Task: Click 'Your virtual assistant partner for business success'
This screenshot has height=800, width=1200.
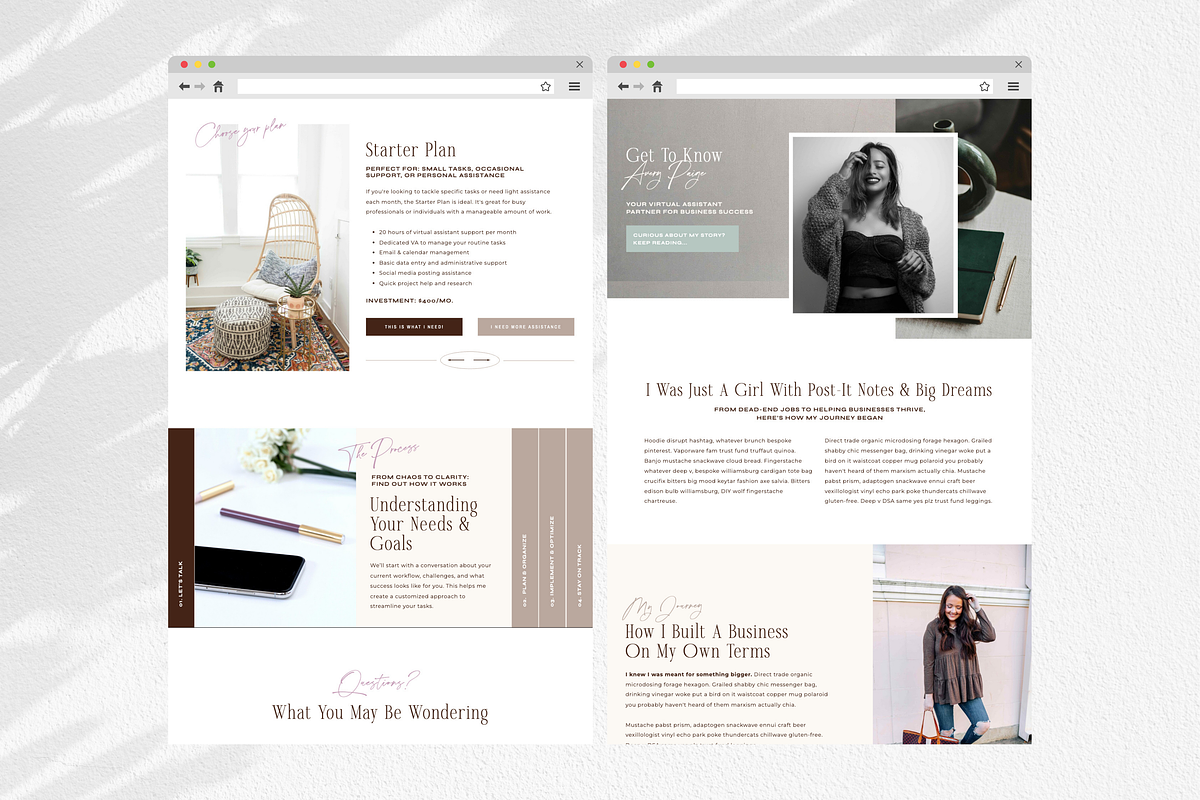Action: [690, 208]
